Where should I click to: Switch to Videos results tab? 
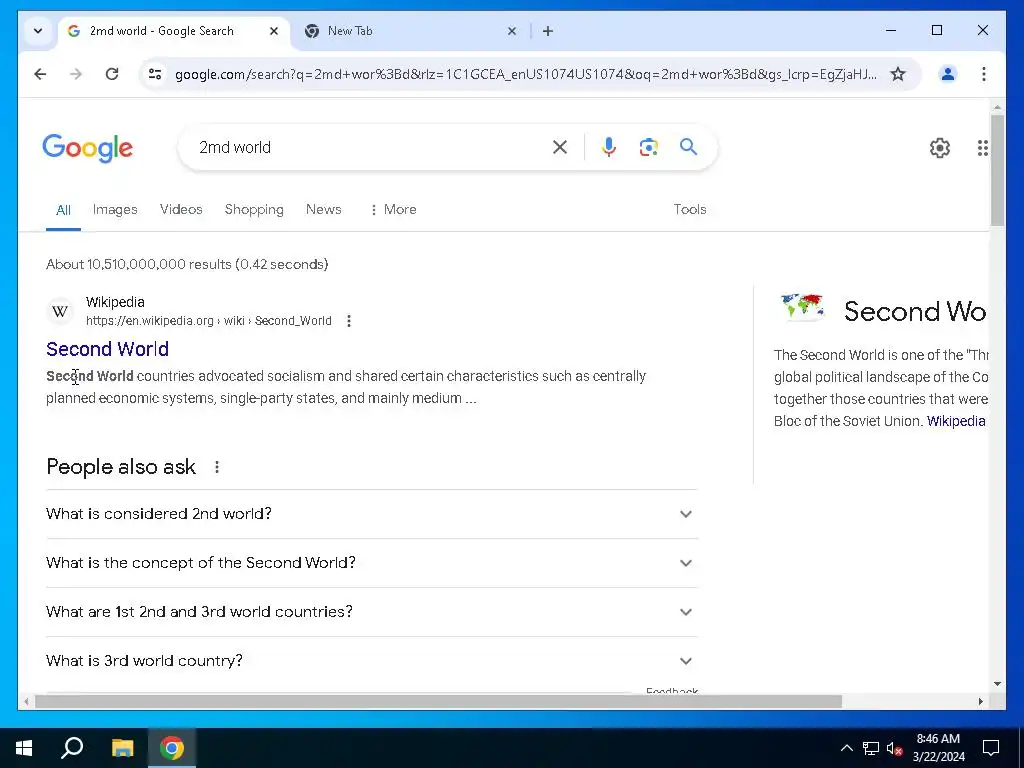[x=181, y=210]
